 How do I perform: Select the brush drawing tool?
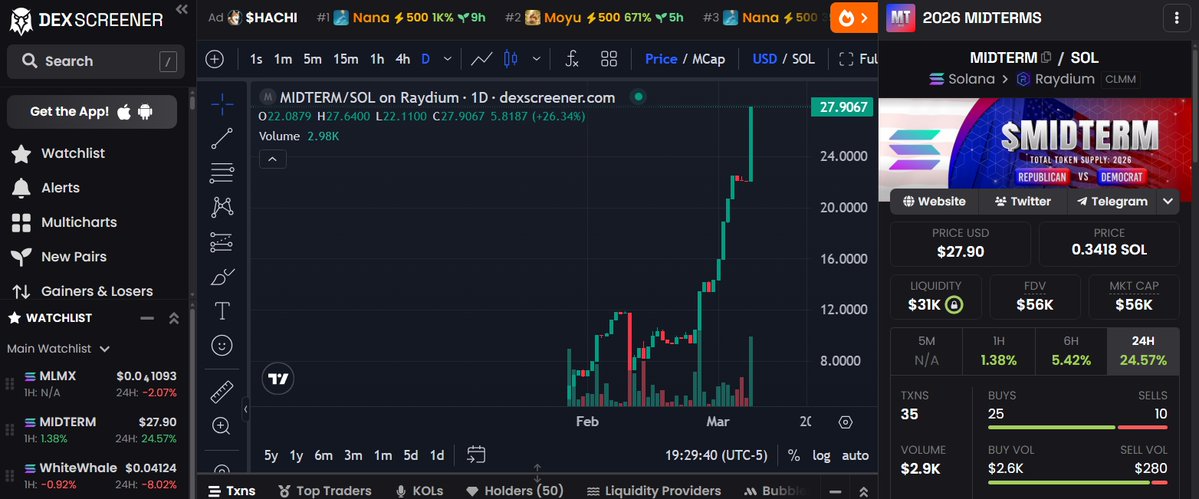pos(222,277)
